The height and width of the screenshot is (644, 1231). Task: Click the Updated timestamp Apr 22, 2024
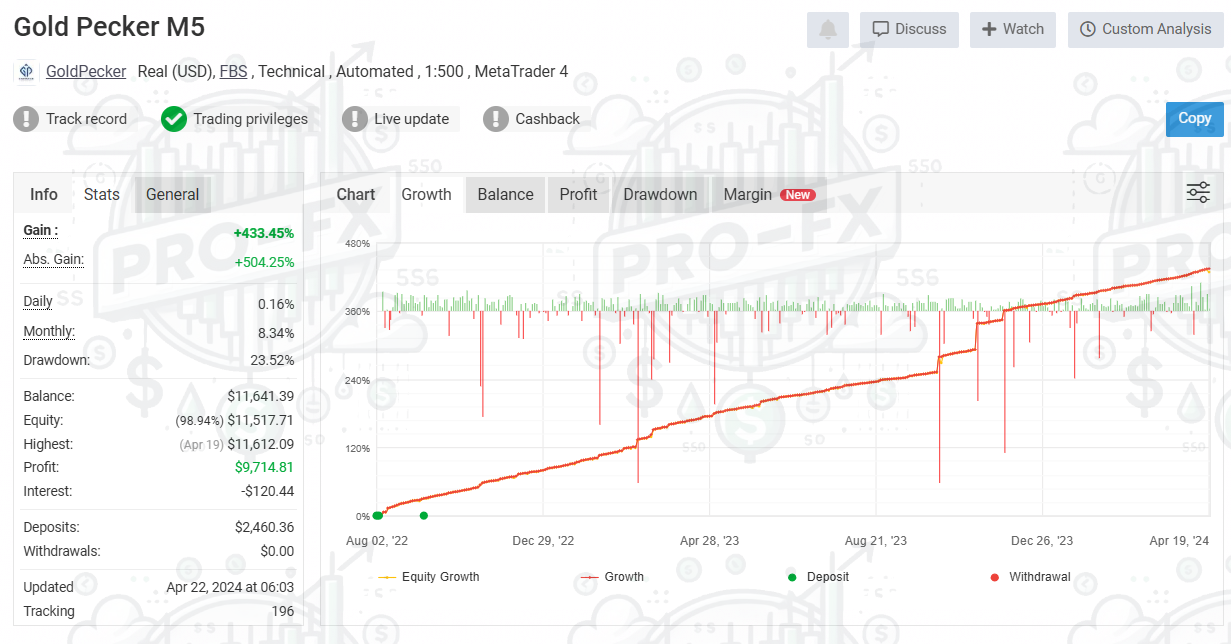point(230,587)
